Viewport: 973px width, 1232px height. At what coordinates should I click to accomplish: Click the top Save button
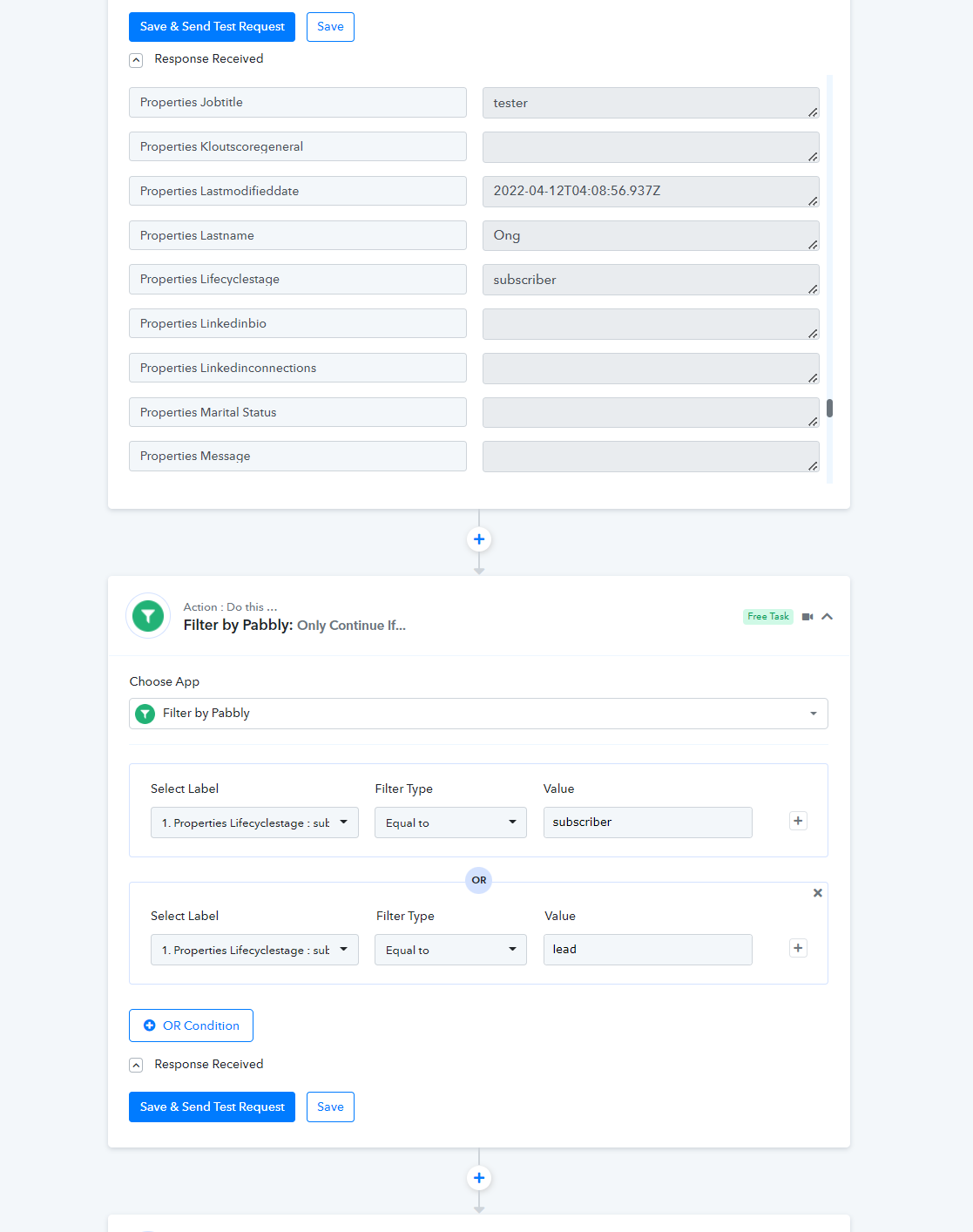coord(330,27)
